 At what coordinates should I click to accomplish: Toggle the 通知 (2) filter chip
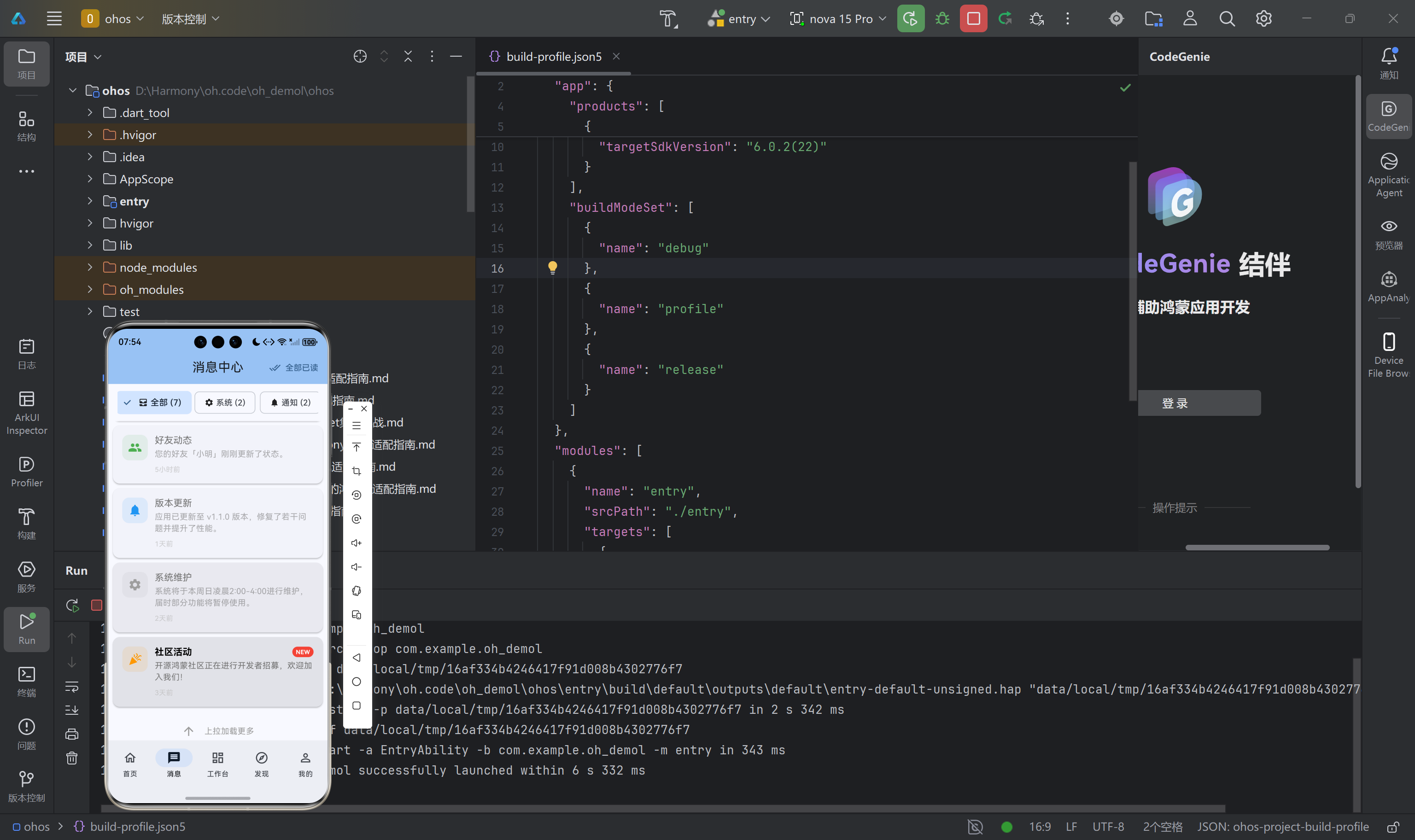(290, 402)
